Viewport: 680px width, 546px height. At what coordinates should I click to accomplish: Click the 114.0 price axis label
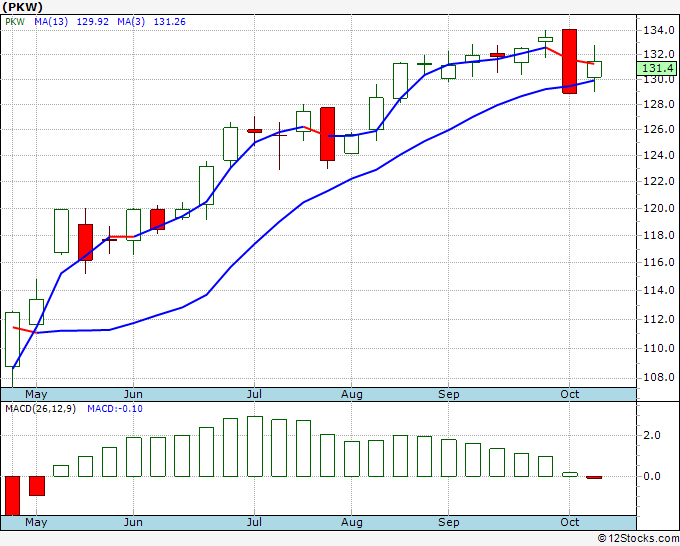(x=658, y=290)
